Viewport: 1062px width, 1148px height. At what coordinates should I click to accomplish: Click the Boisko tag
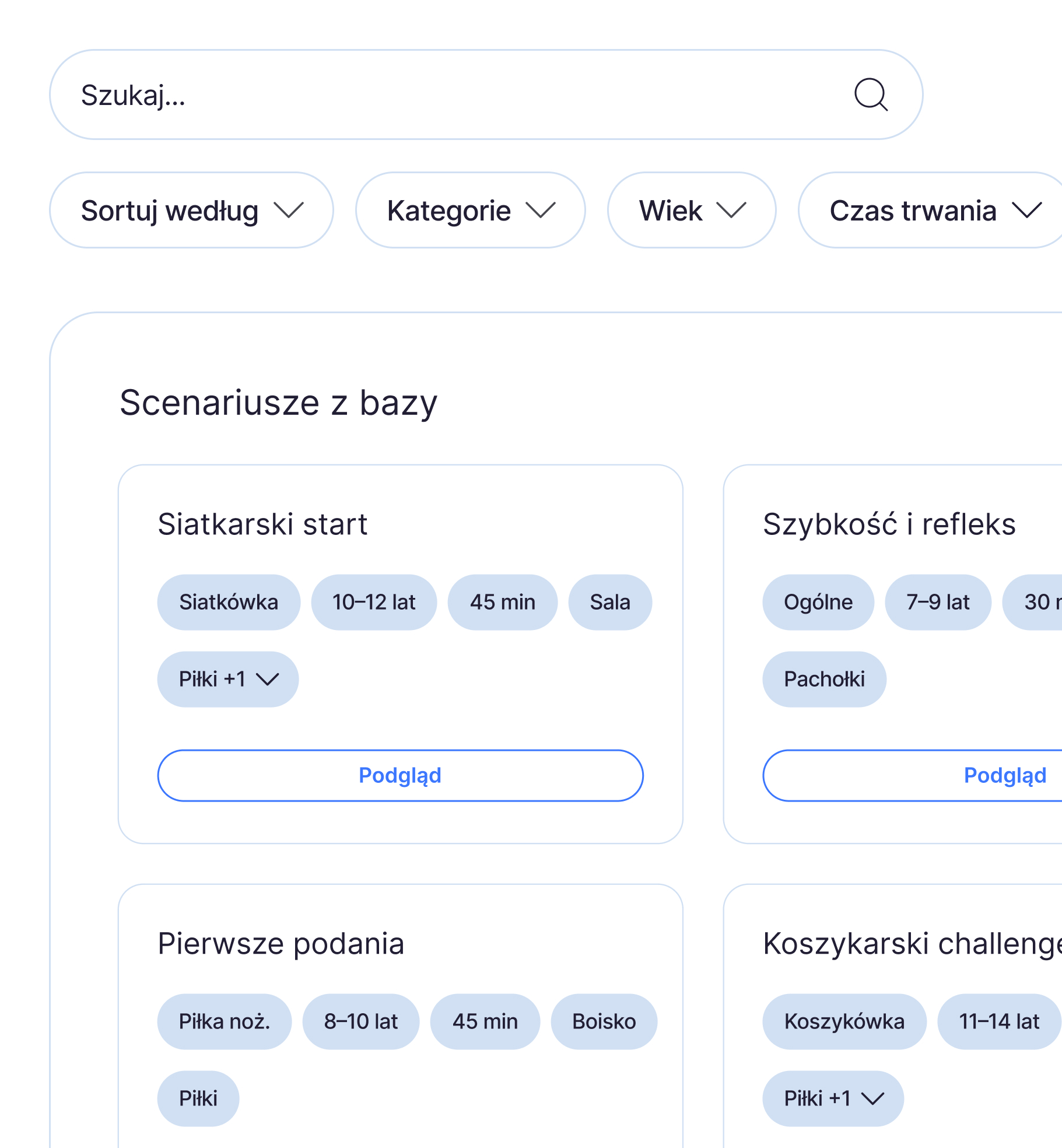(604, 1021)
